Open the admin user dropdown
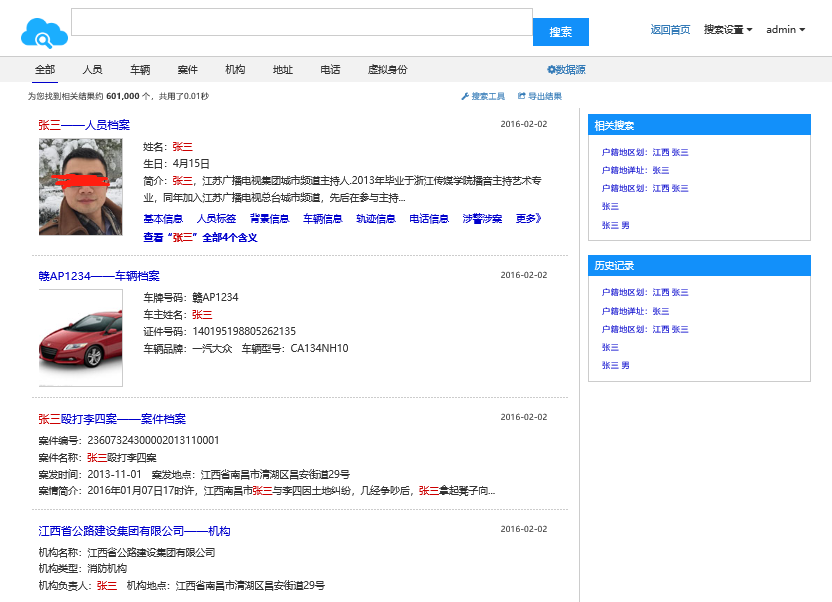 point(785,30)
